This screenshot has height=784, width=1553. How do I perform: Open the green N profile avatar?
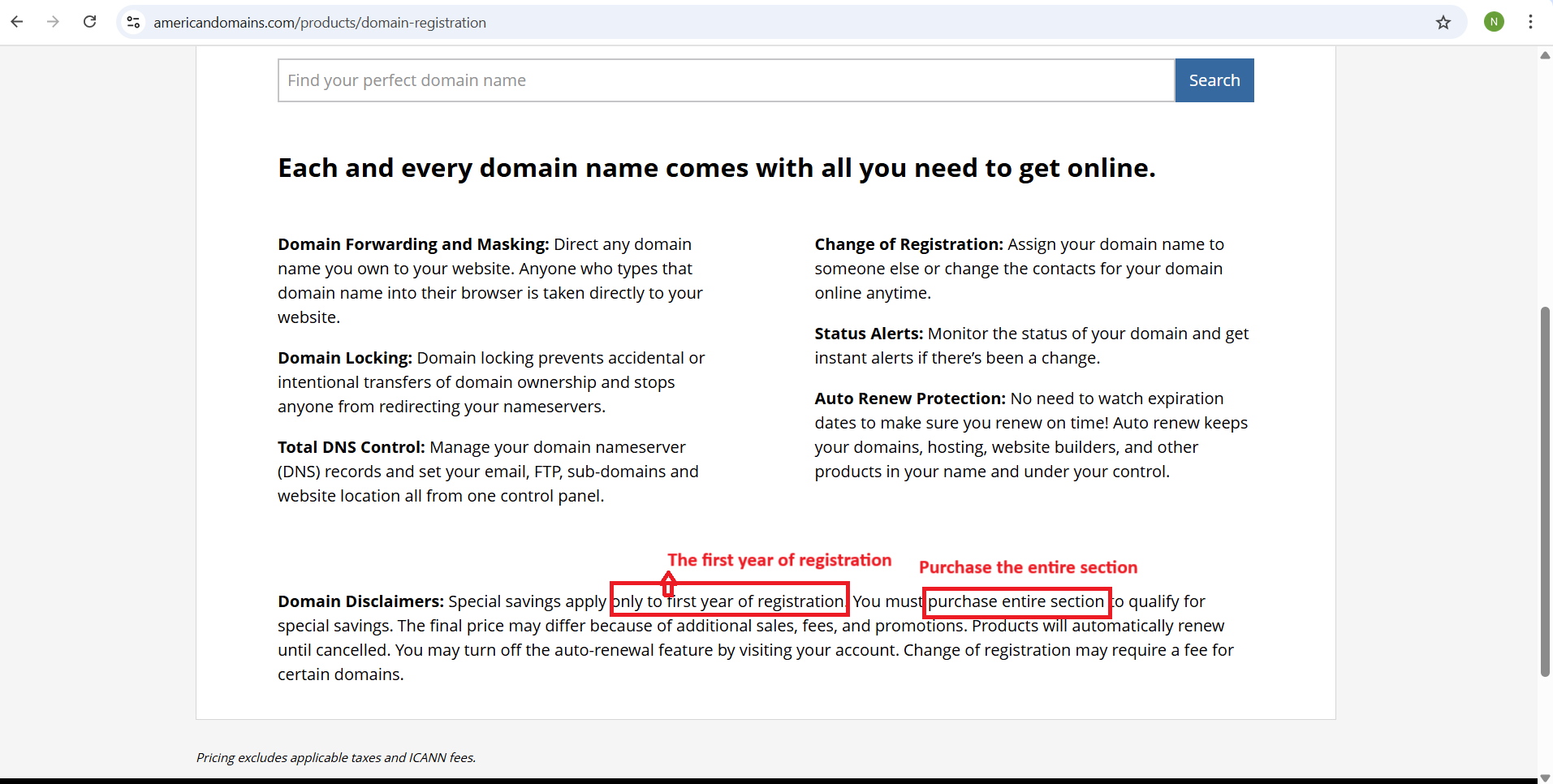tap(1494, 23)
